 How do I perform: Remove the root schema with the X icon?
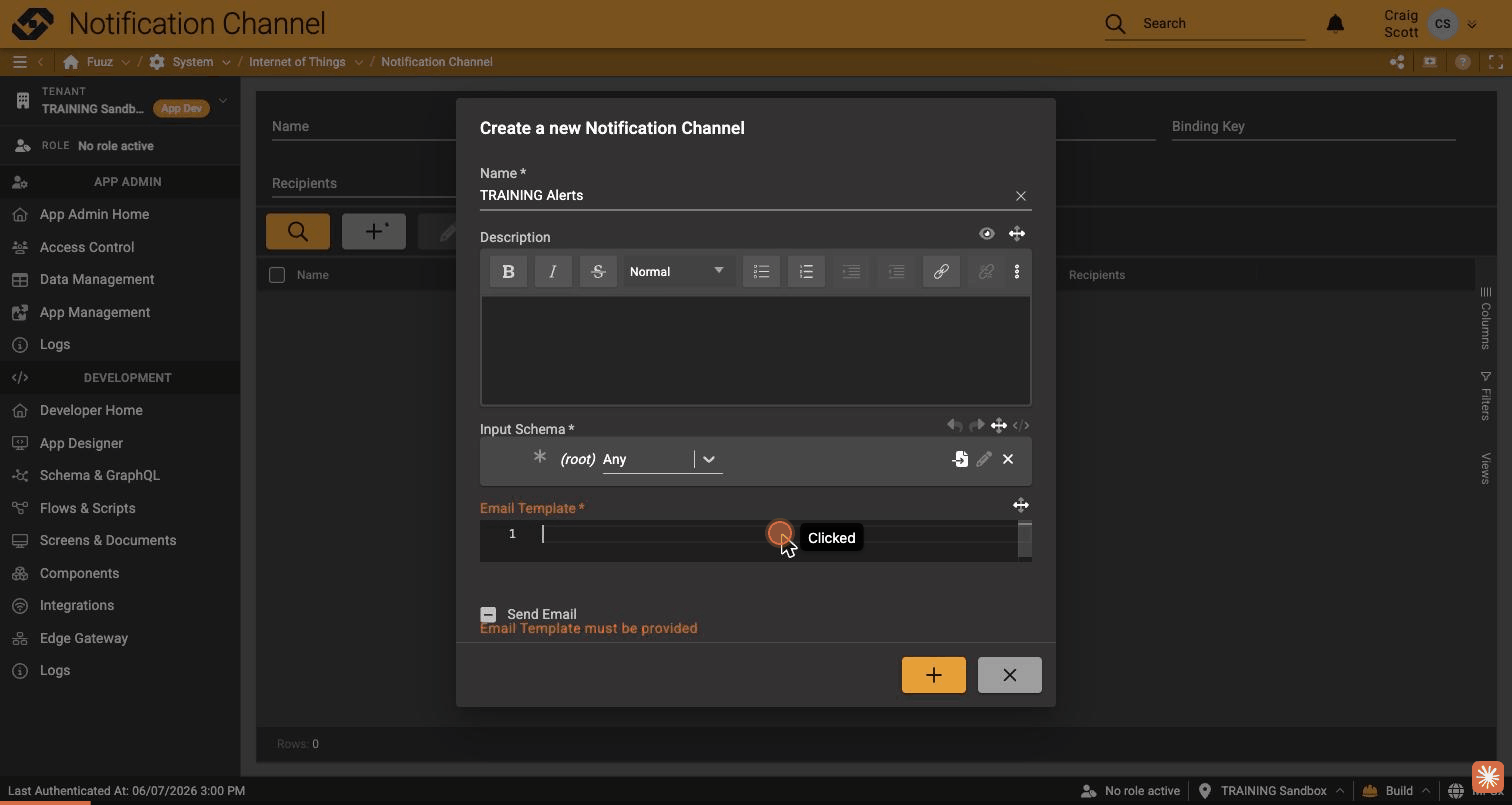click(1008, 459)
